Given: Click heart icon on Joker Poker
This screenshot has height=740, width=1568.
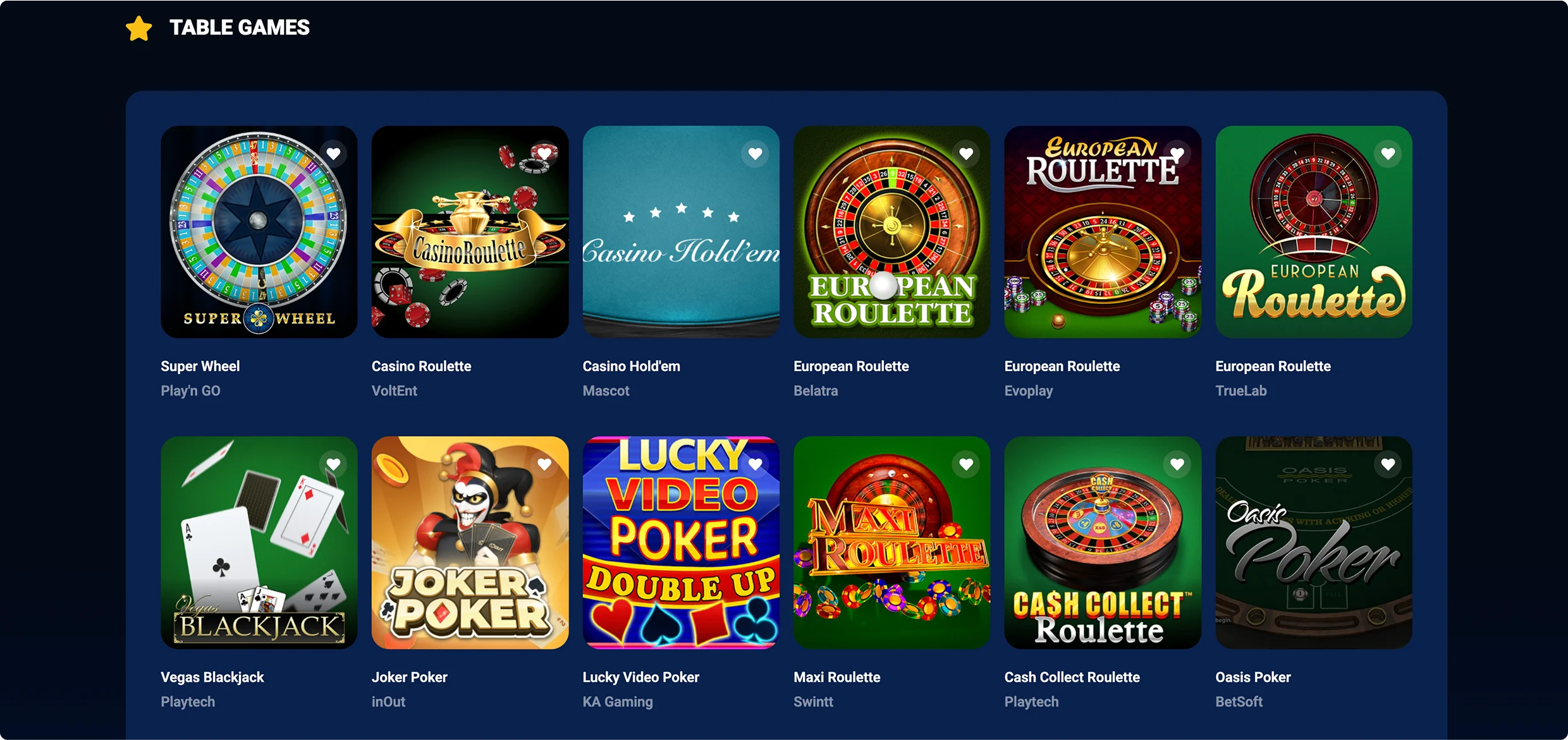Looking at the screenshot, I should (x=544, y=464).
